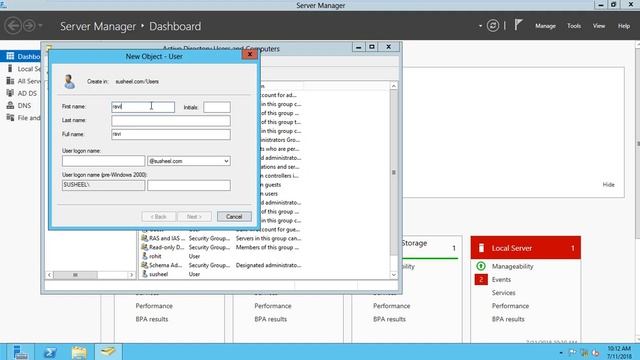Image resolution: width=640 pixels, height=360 pixels.
Task: Click the refresh icon in the header
Action: pyautogui.click(x=493, y=26)
